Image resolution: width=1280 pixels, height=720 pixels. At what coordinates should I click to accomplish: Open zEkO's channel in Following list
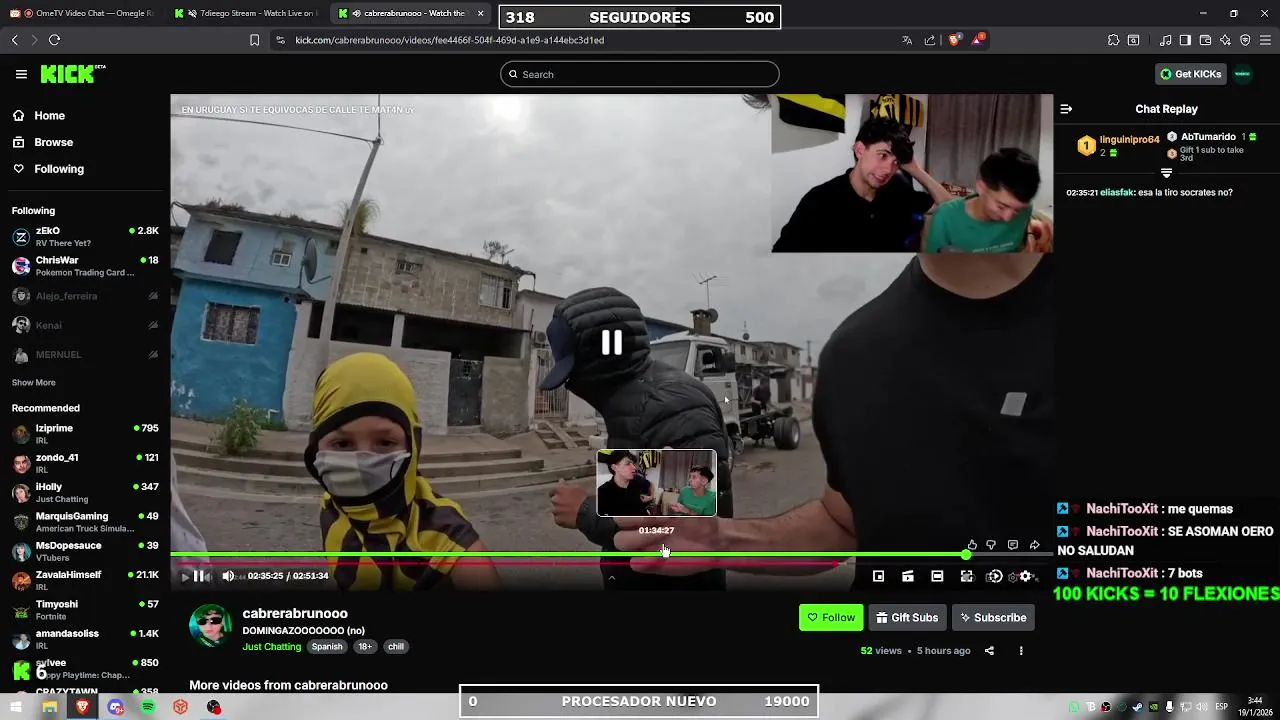pos(85,237)
